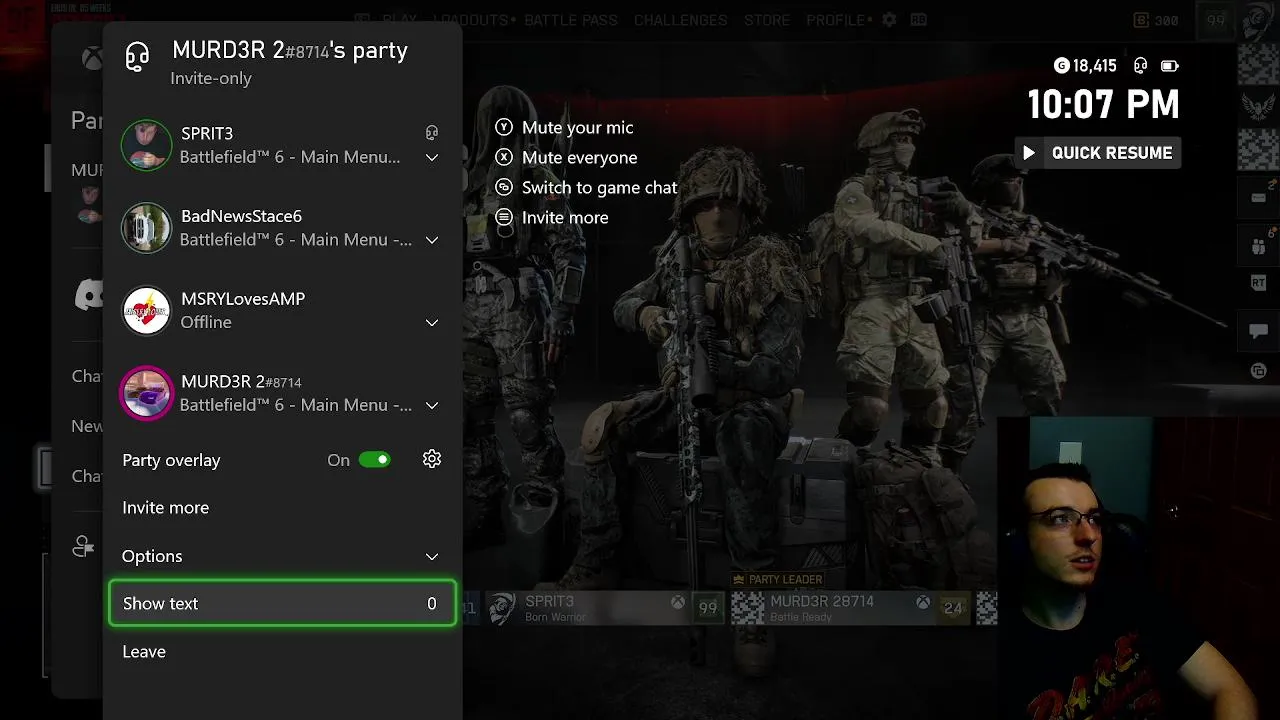
Task: Click the Quick Resume button
Action: tap(1098, 153)
